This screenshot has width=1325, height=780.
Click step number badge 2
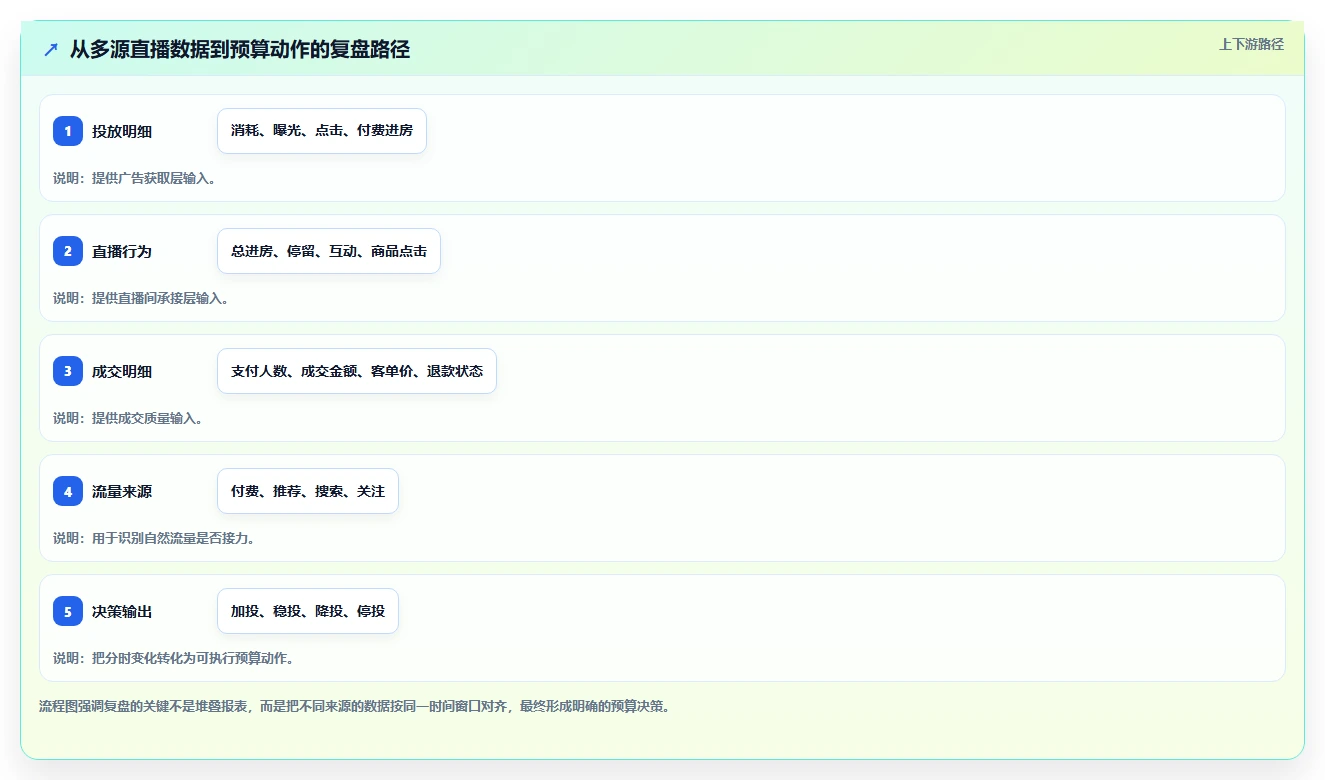click(x=68, y=251)
